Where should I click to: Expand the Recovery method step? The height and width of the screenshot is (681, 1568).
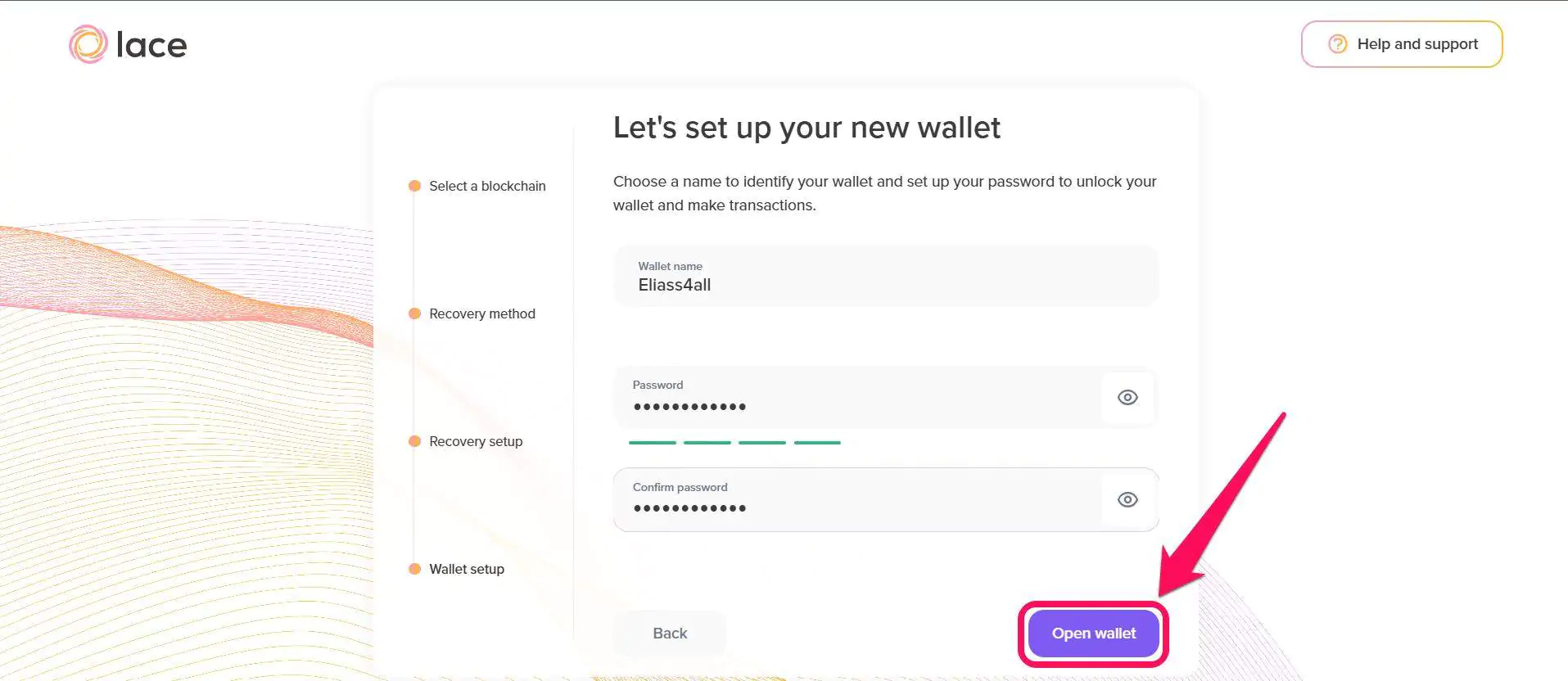tap(482, 313)
